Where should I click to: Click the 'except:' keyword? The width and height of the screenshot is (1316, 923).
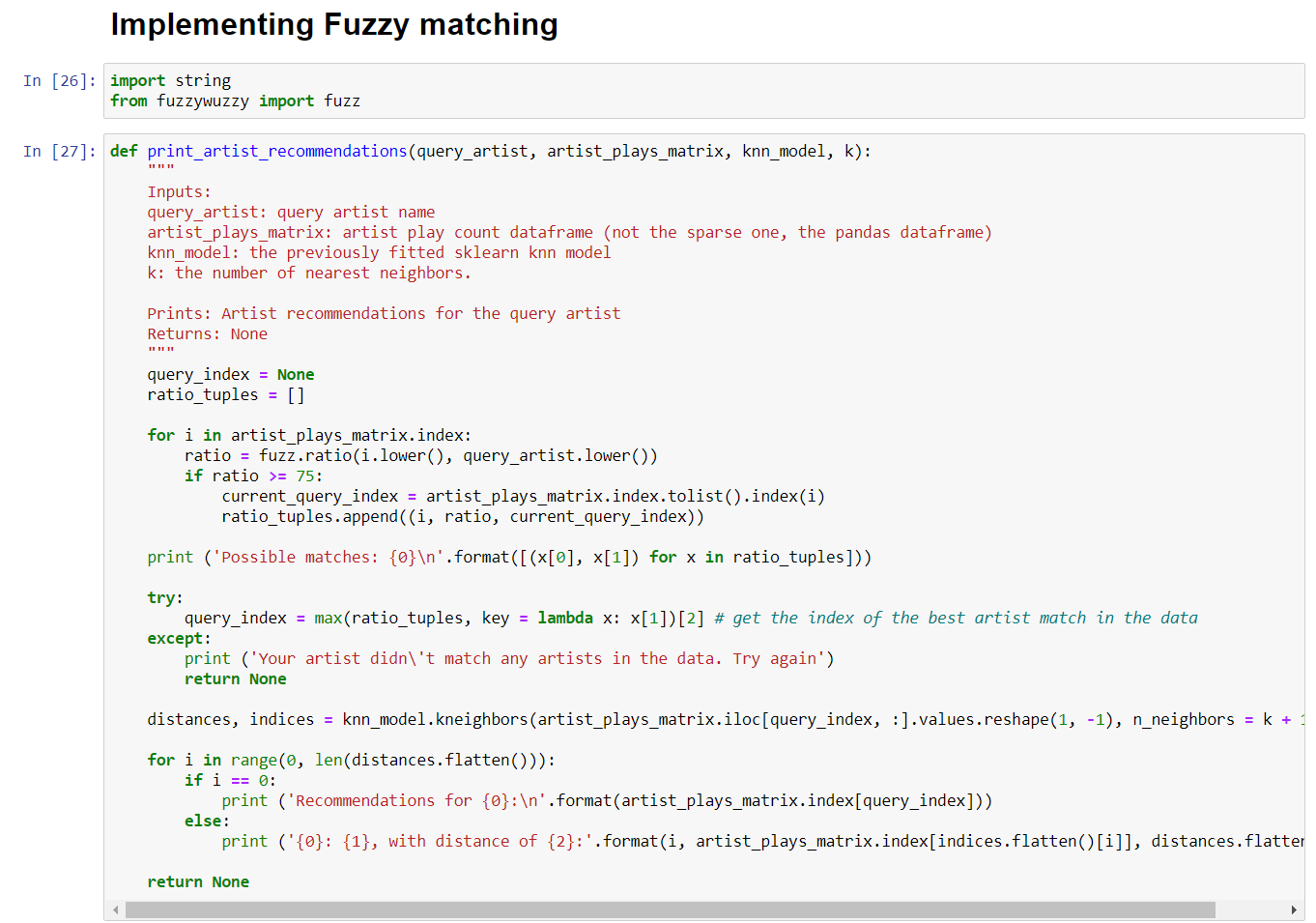click(x=178, y=639)
